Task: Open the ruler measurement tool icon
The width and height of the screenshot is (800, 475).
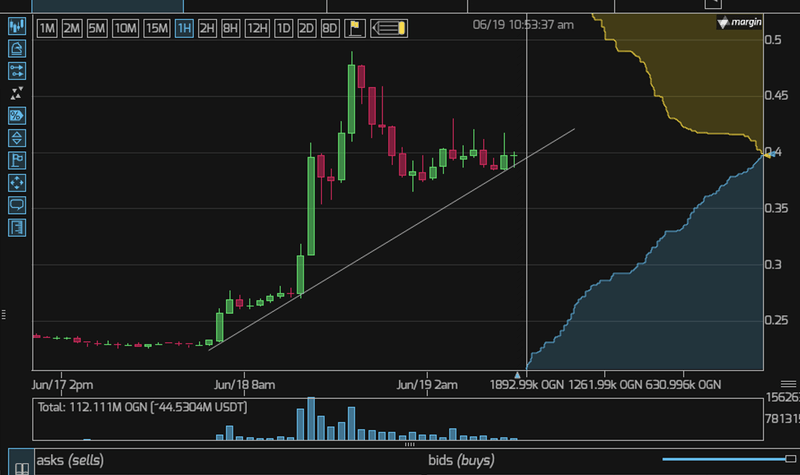Action: pyautogui.click(x=17, y=228)
